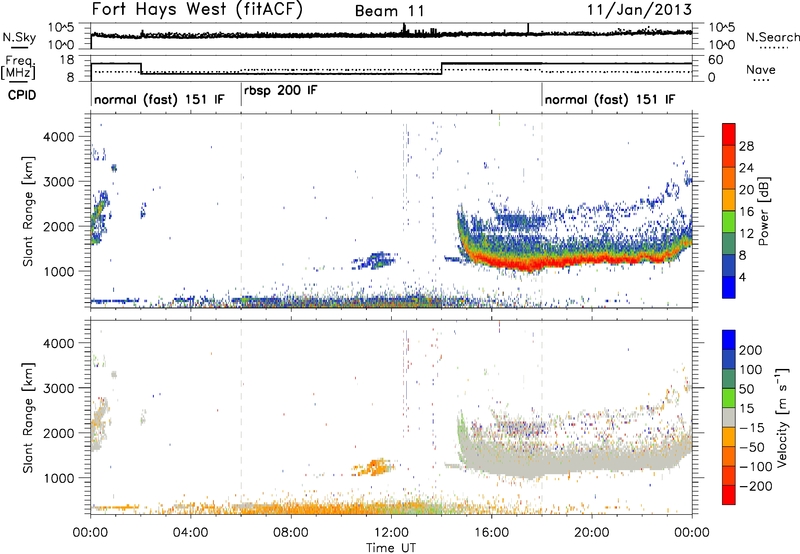Click the '20:00' time tick label
The height and width of the screenshot is (554, 800).
coord(592,533)
